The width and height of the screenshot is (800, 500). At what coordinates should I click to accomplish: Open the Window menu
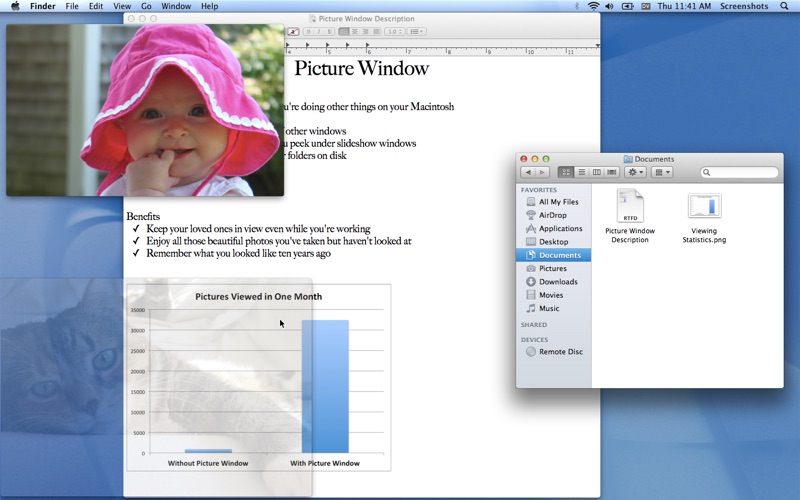coord(176,6)
